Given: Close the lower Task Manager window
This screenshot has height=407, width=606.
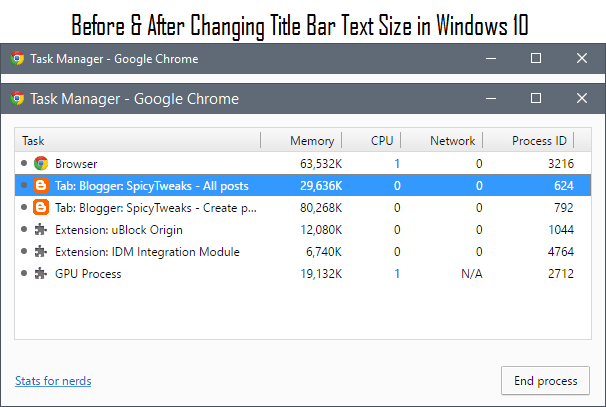Looking at the screenshot, I should tap(582, 98).
